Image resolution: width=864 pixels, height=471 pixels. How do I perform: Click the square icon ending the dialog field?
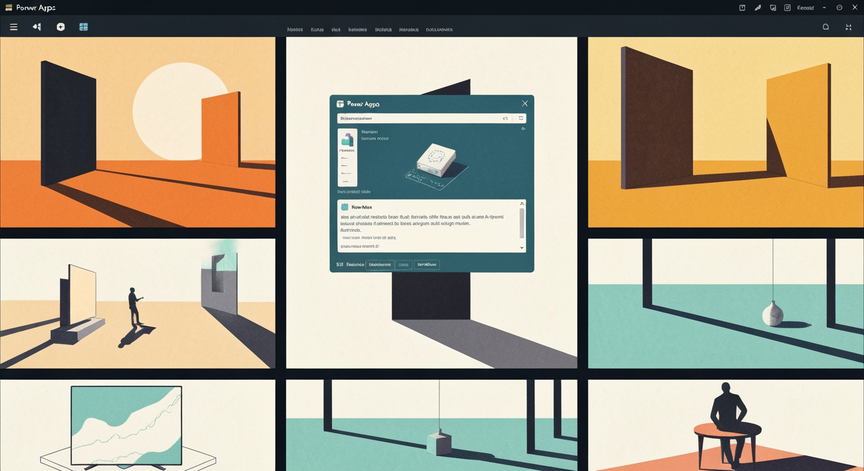pyautogui.click(x=521, y=118)
